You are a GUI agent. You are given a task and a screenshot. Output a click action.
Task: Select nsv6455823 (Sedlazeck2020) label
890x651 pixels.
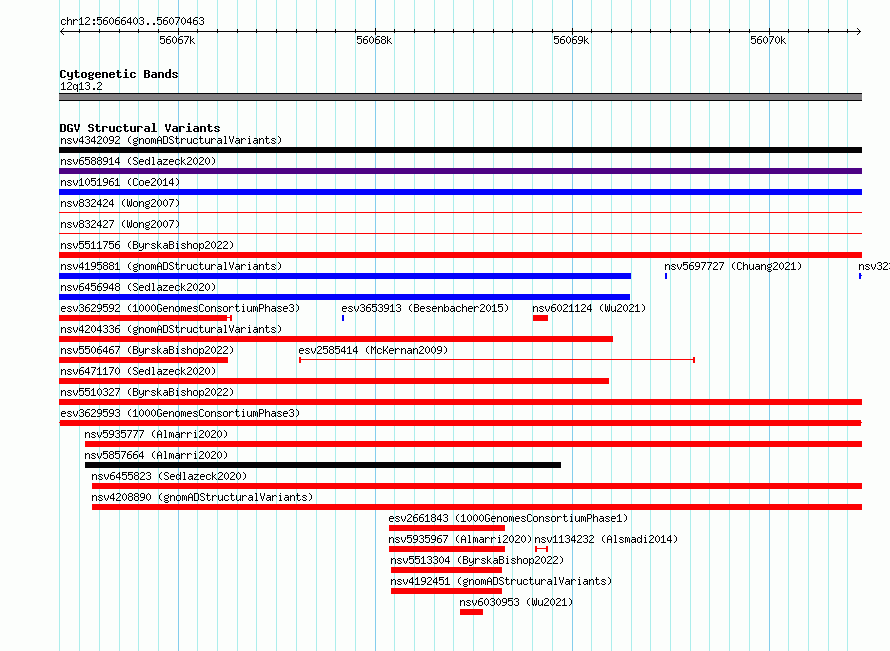169,476
